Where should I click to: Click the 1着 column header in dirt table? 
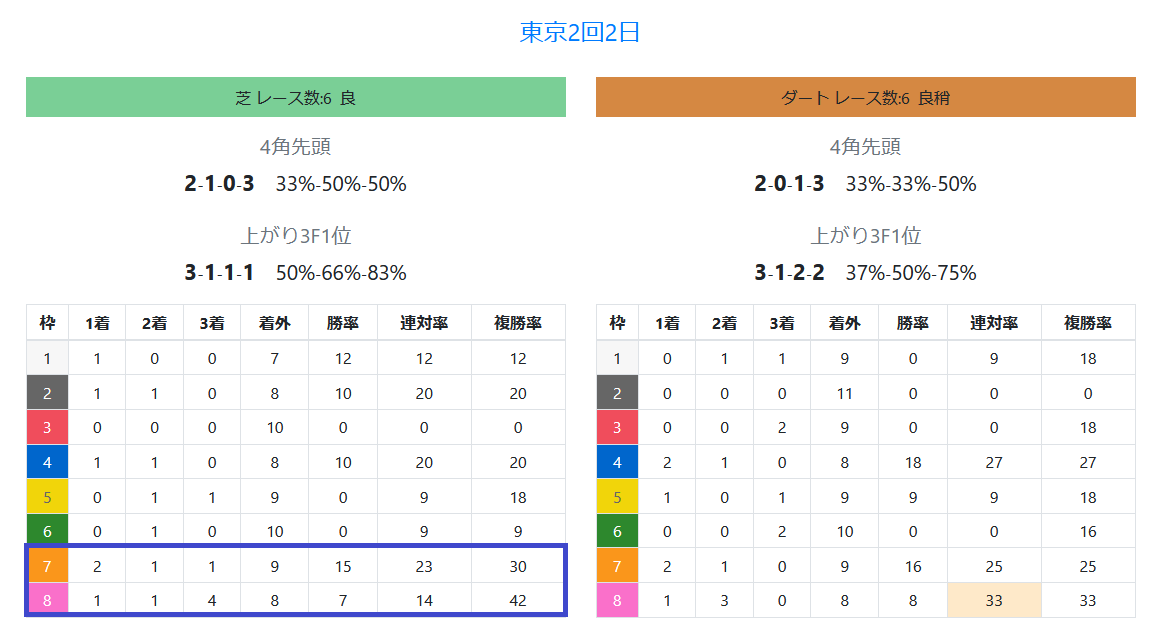coord(667,323)
